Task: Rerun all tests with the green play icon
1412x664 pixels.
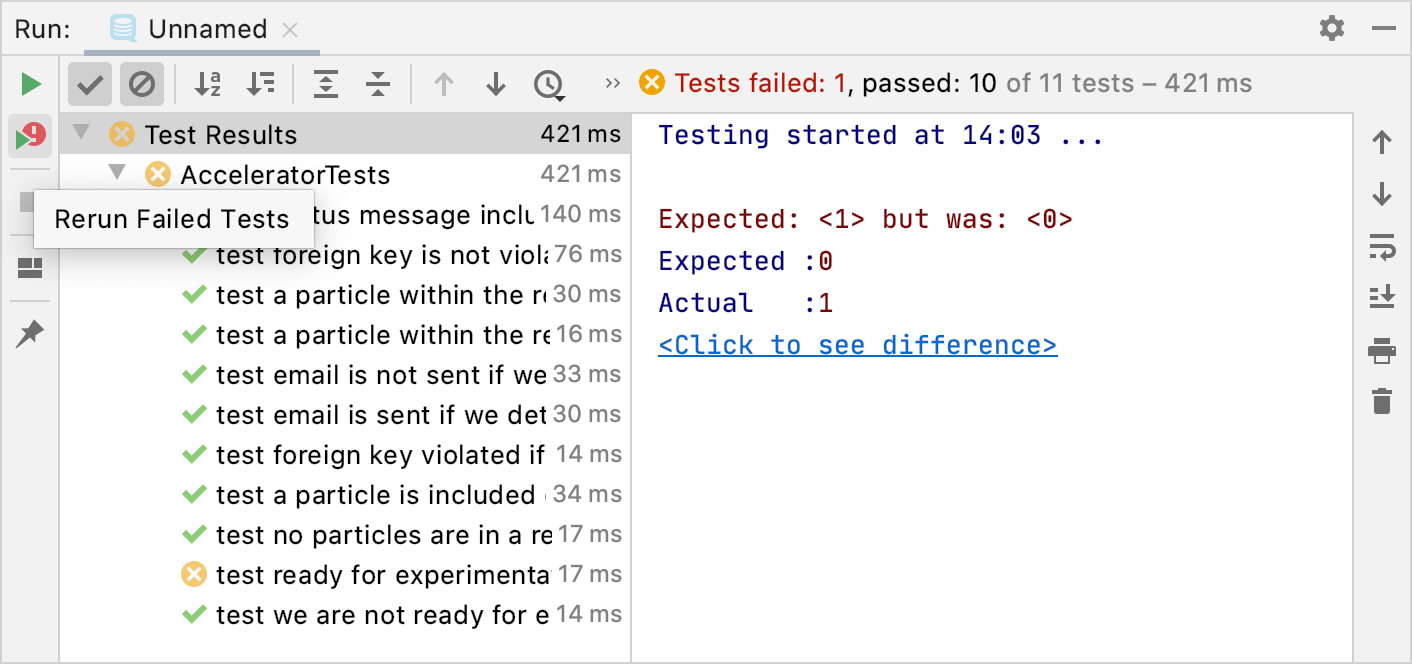Action: (x=30, y=83)
